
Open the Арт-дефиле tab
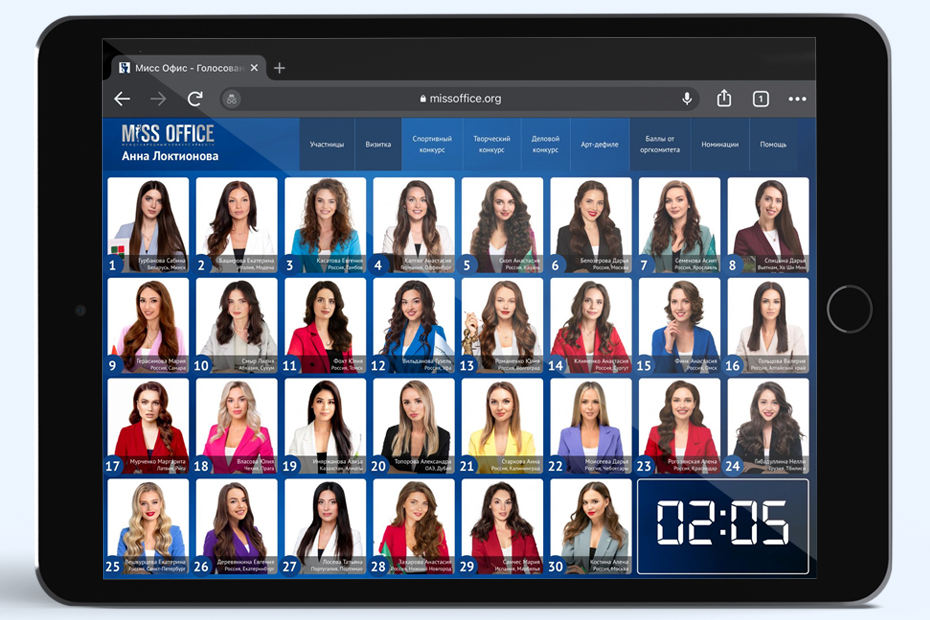tap(600, 144)
